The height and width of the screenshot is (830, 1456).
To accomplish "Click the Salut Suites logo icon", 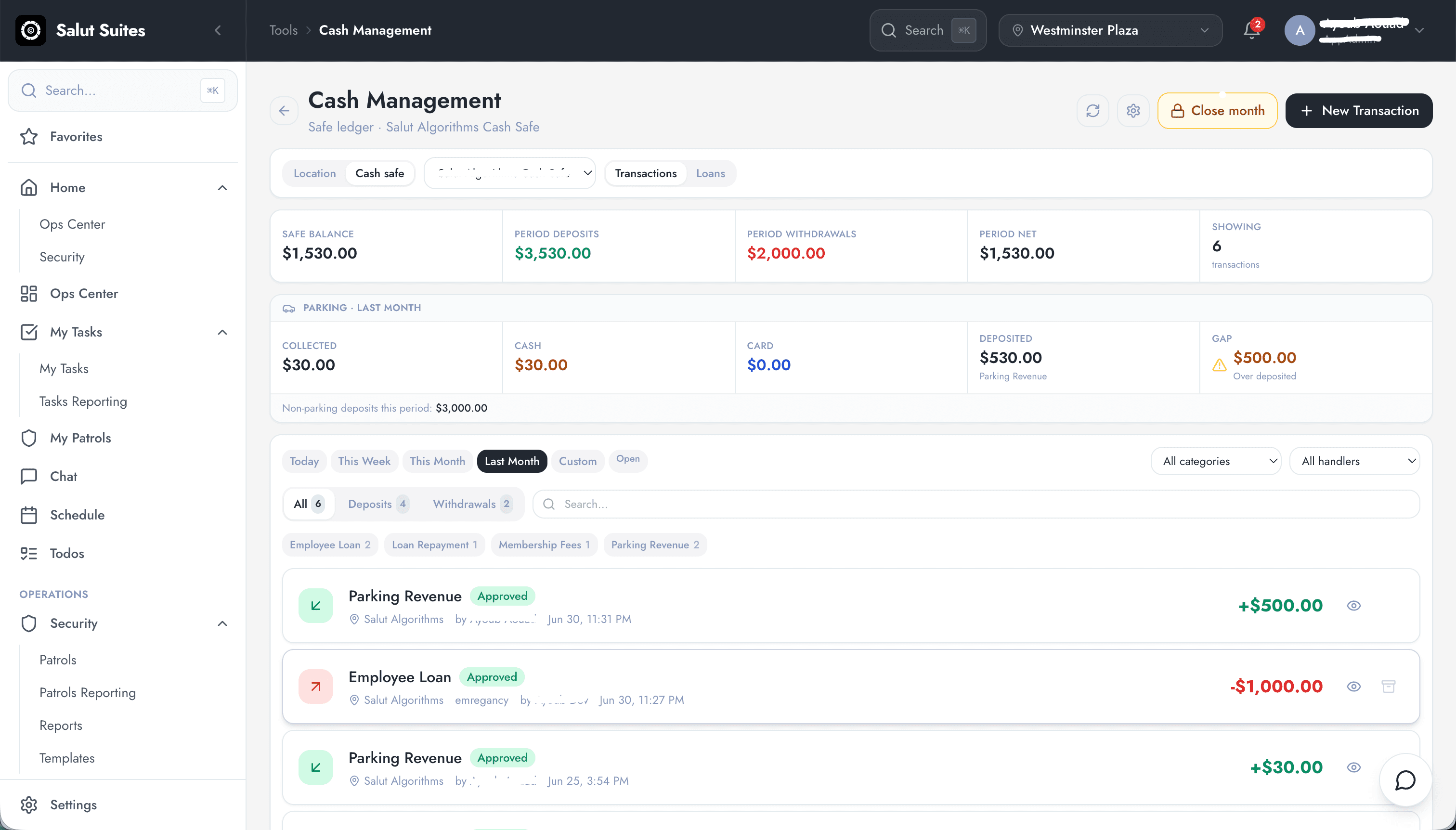I will (31, 30).
